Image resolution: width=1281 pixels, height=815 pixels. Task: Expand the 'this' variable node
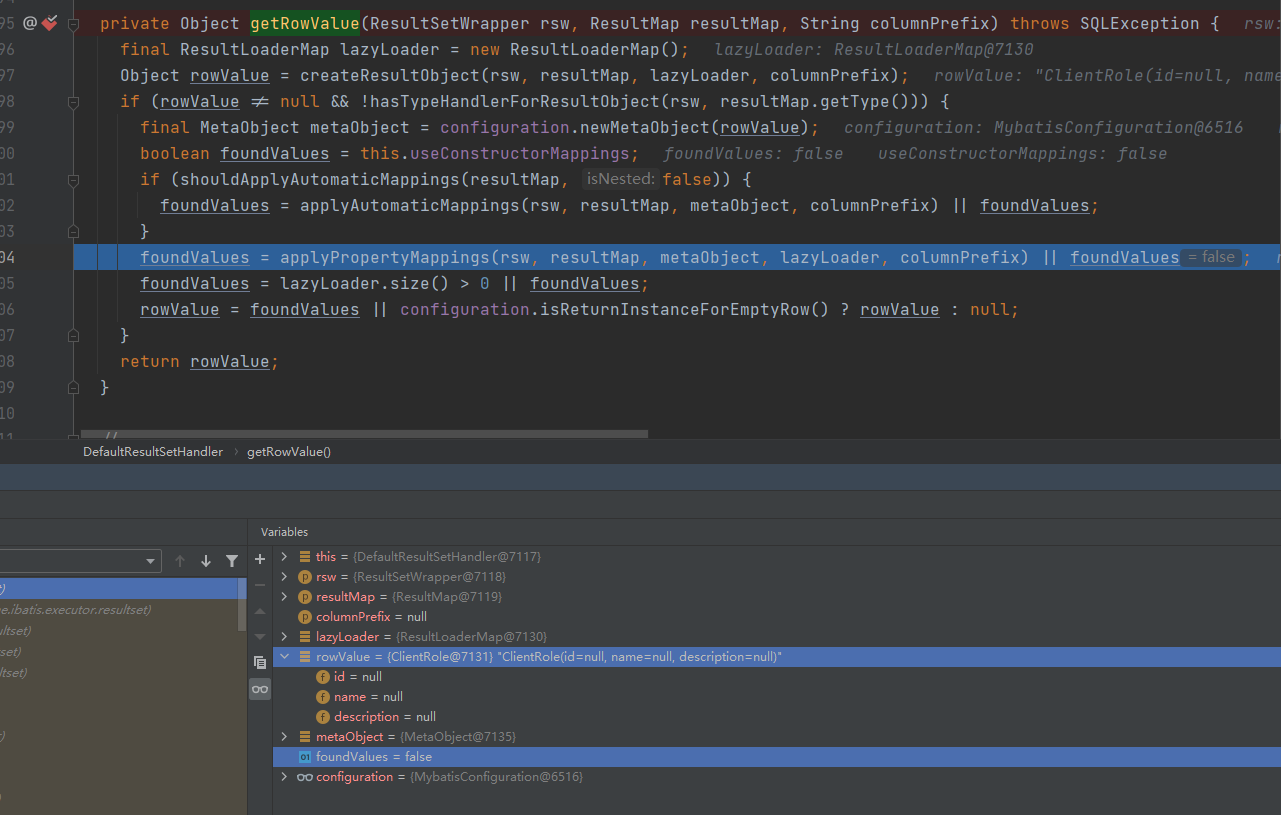click(284, 556)
